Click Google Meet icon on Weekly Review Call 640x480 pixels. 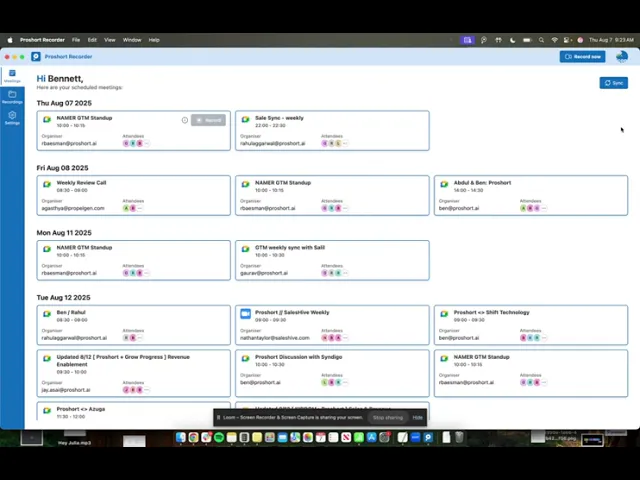pos(47,184)
